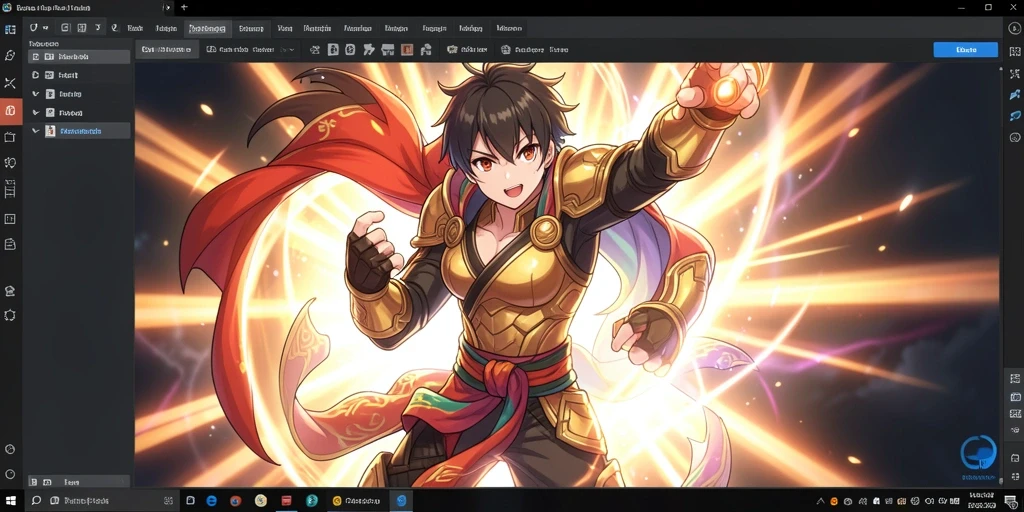Click the grid icon near top of right sidebar

tap(1014, 52)
